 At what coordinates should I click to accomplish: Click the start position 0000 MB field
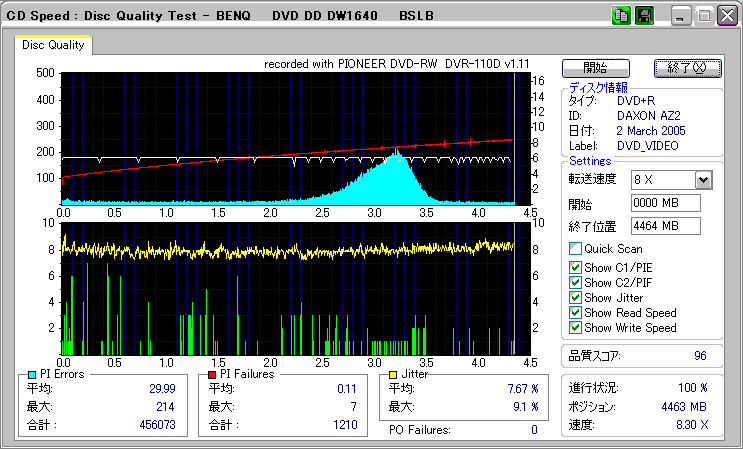coord(666,203)
